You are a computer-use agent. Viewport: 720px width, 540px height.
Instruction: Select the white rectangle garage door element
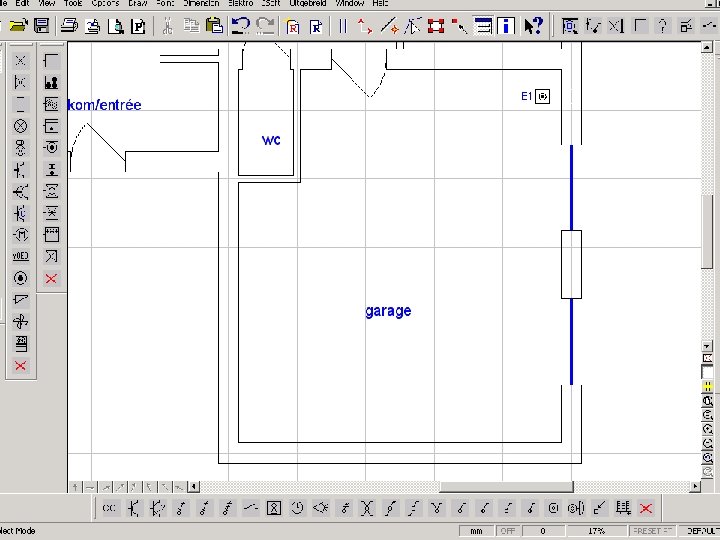coord(571,264)
